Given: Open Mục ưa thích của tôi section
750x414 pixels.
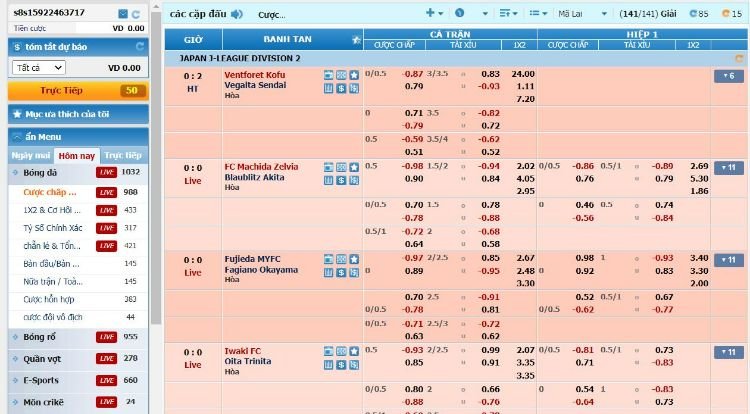Looking at the screenshot, I should tap(75, 114).
